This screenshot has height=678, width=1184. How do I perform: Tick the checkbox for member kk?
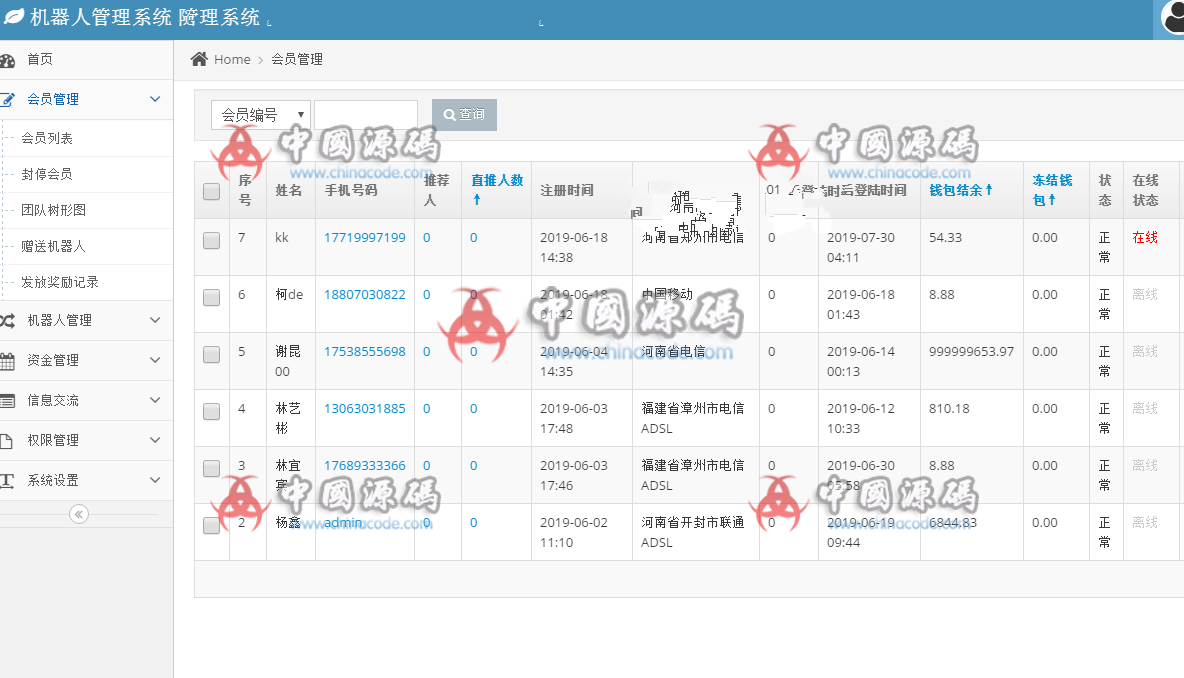point(211,240)
